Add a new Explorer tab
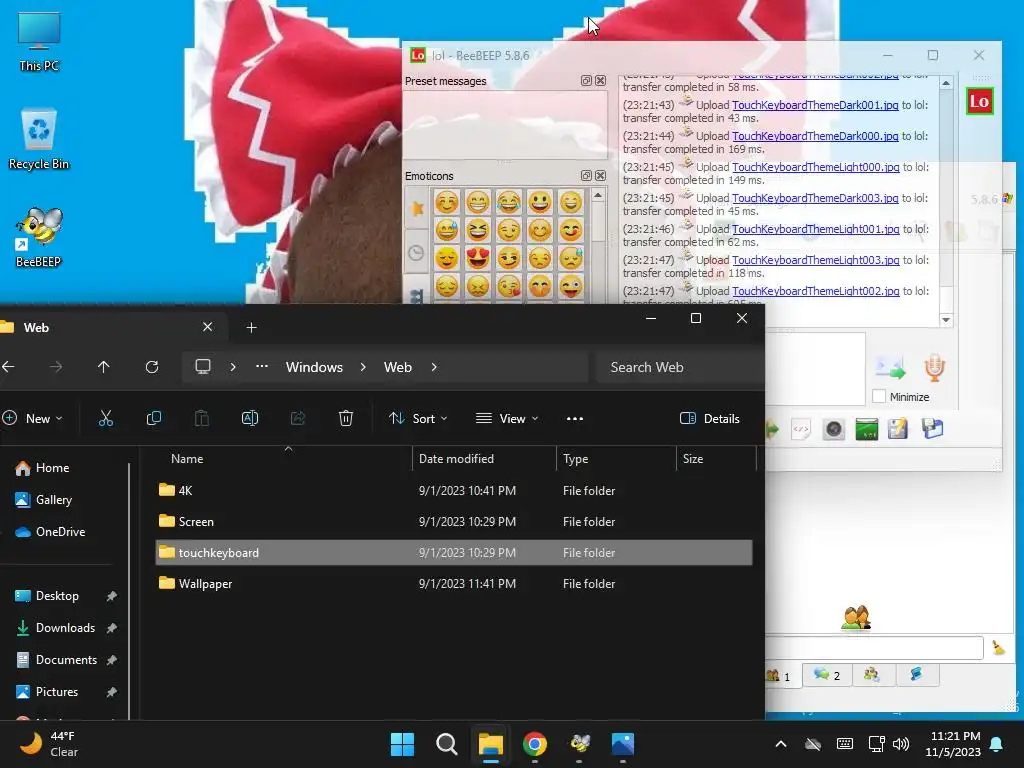This screenshot has height=768, width=1024. (x=251, y=327)
